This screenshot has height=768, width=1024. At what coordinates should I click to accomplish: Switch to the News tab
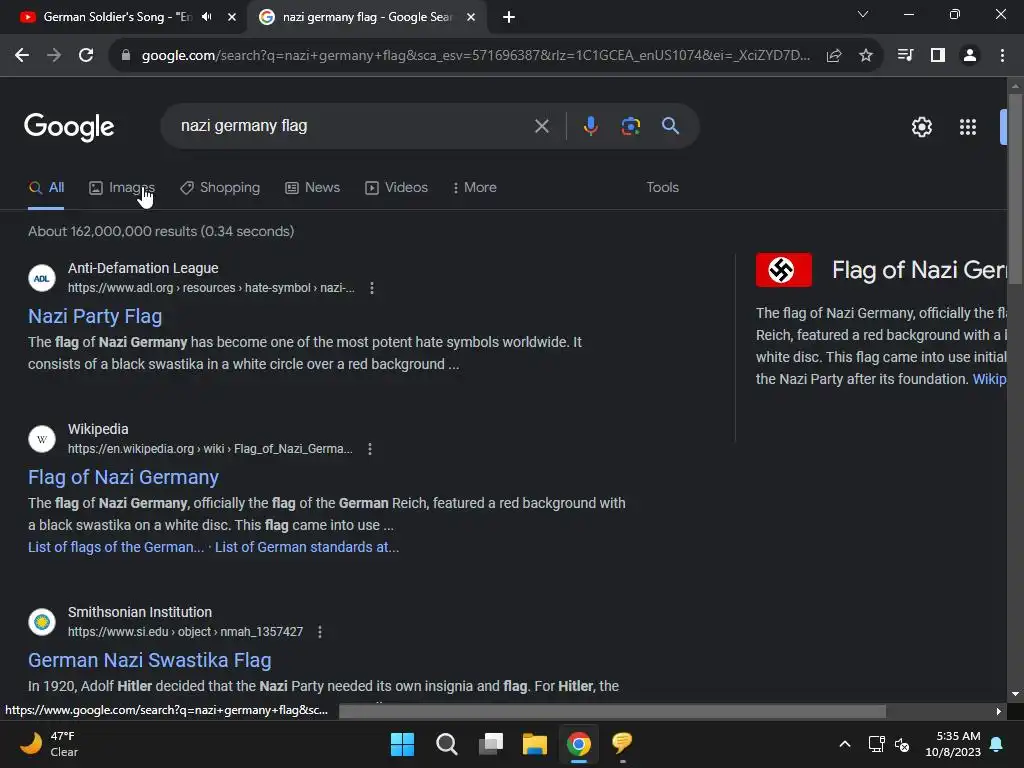point(312,187)
